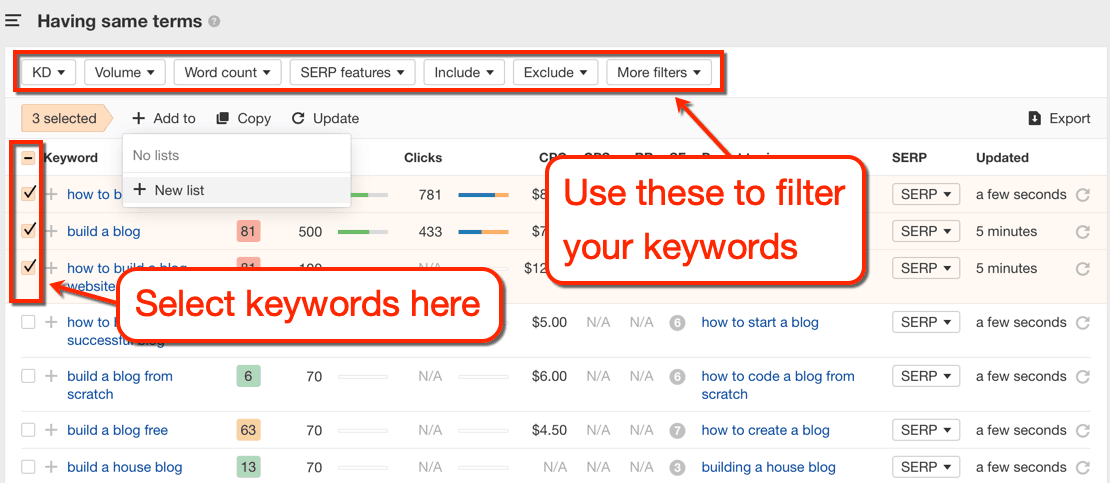Open parent topic how to code a blog from scratch
The image size is (1110, 483).
[778, 385]
